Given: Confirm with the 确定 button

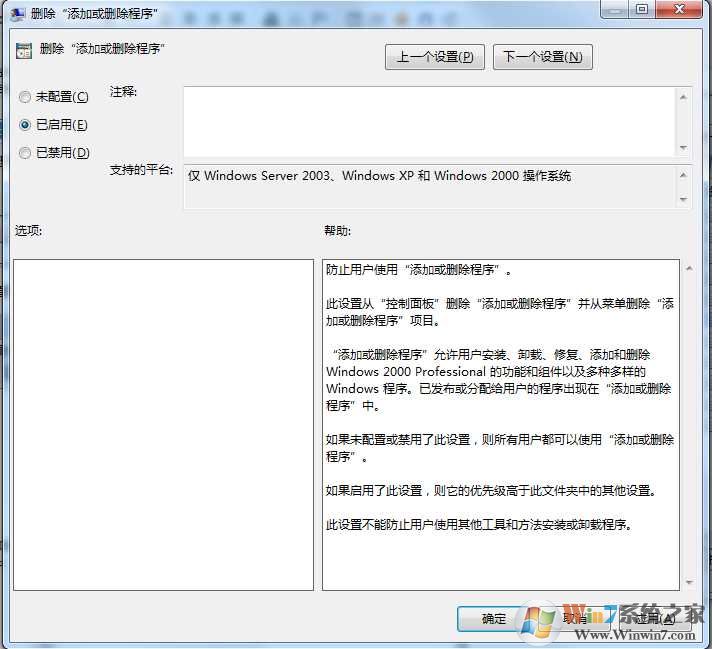Looking at the screenshot, I should 493,619.
